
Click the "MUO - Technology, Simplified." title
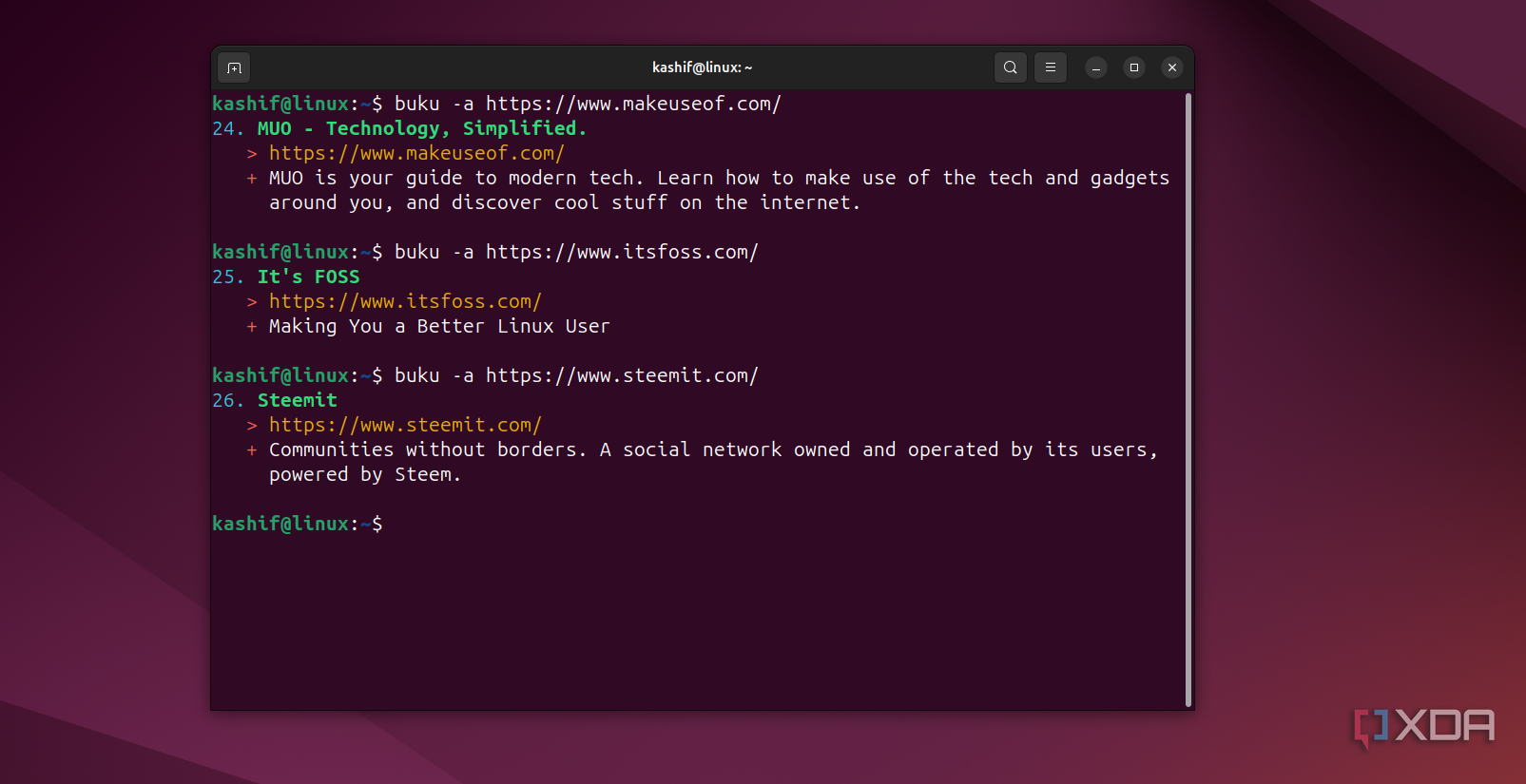click(422, 128)
